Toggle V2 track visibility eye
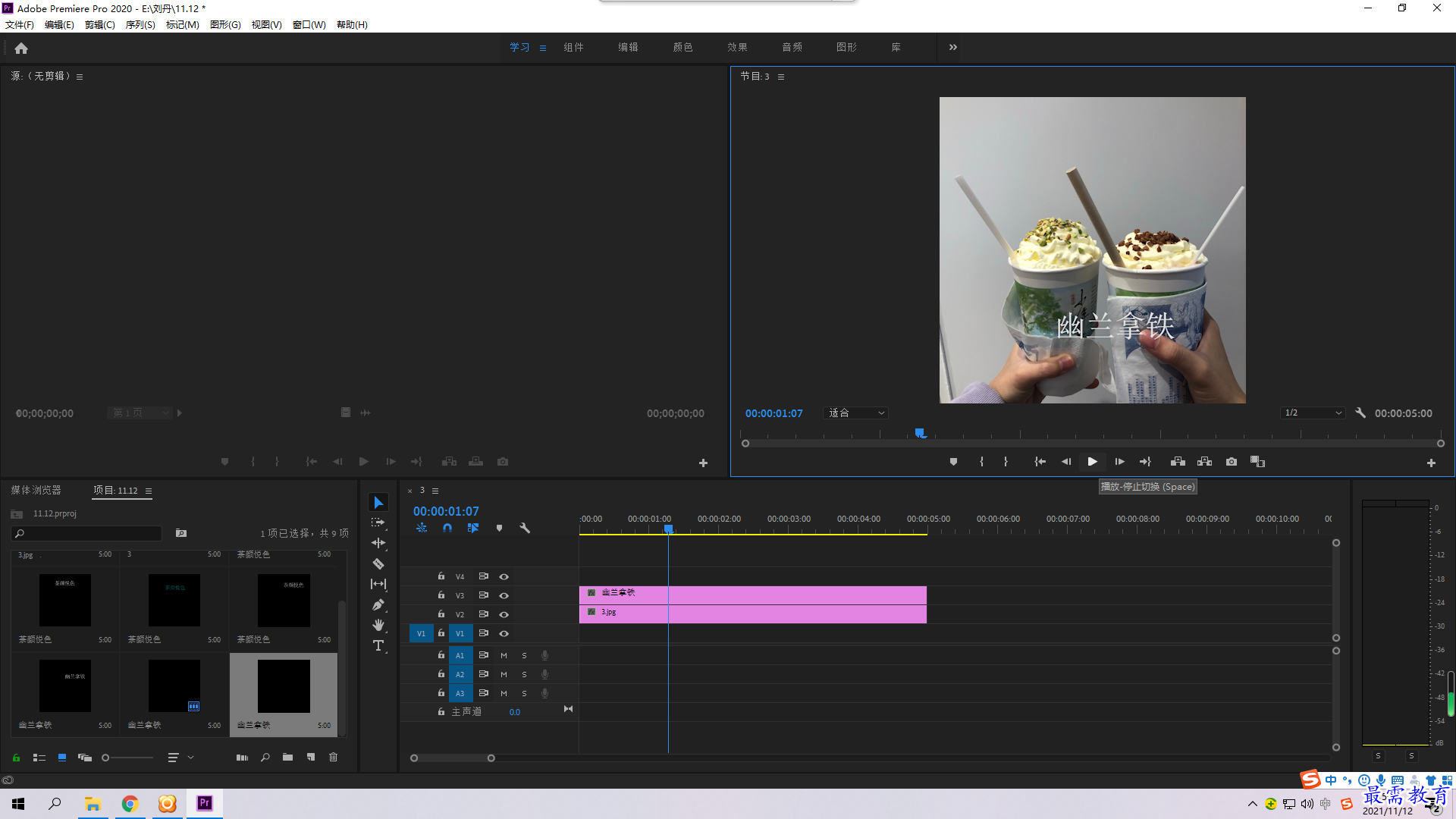1456x819 pixels. (x=504, y=614)
